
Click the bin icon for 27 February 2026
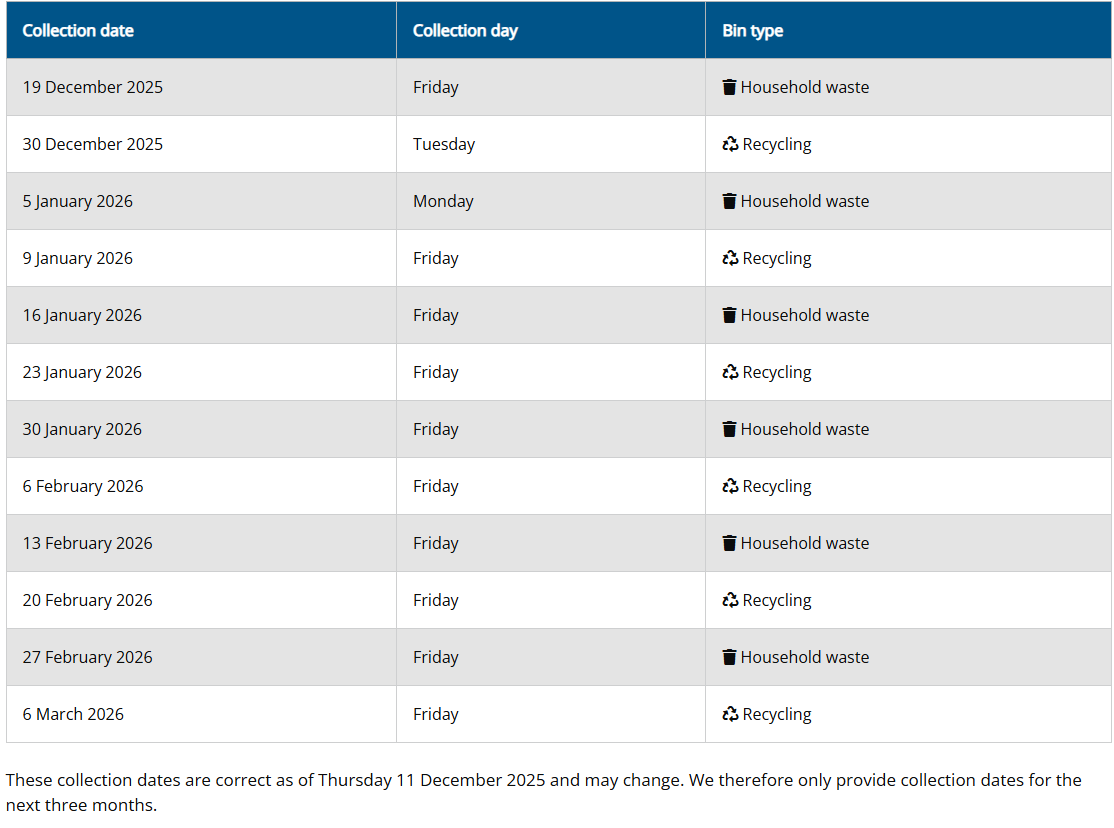pyautogui.click(x=729, y=657)
